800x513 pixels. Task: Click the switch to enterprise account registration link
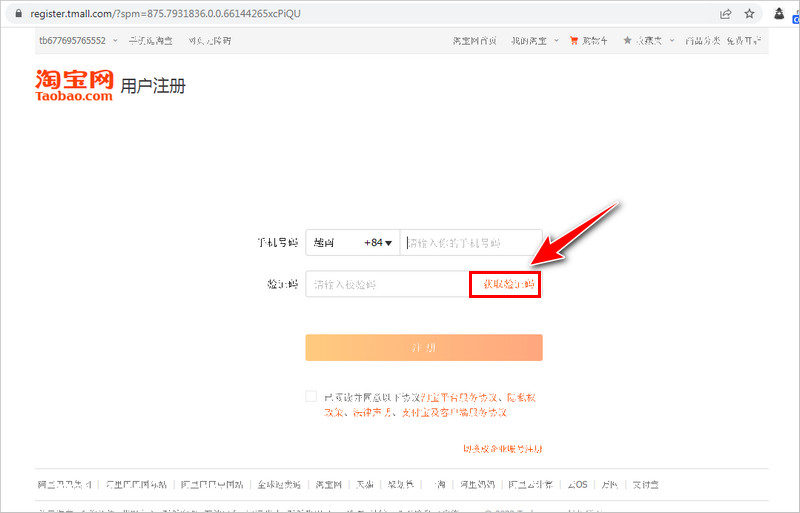tap(502, 449)
